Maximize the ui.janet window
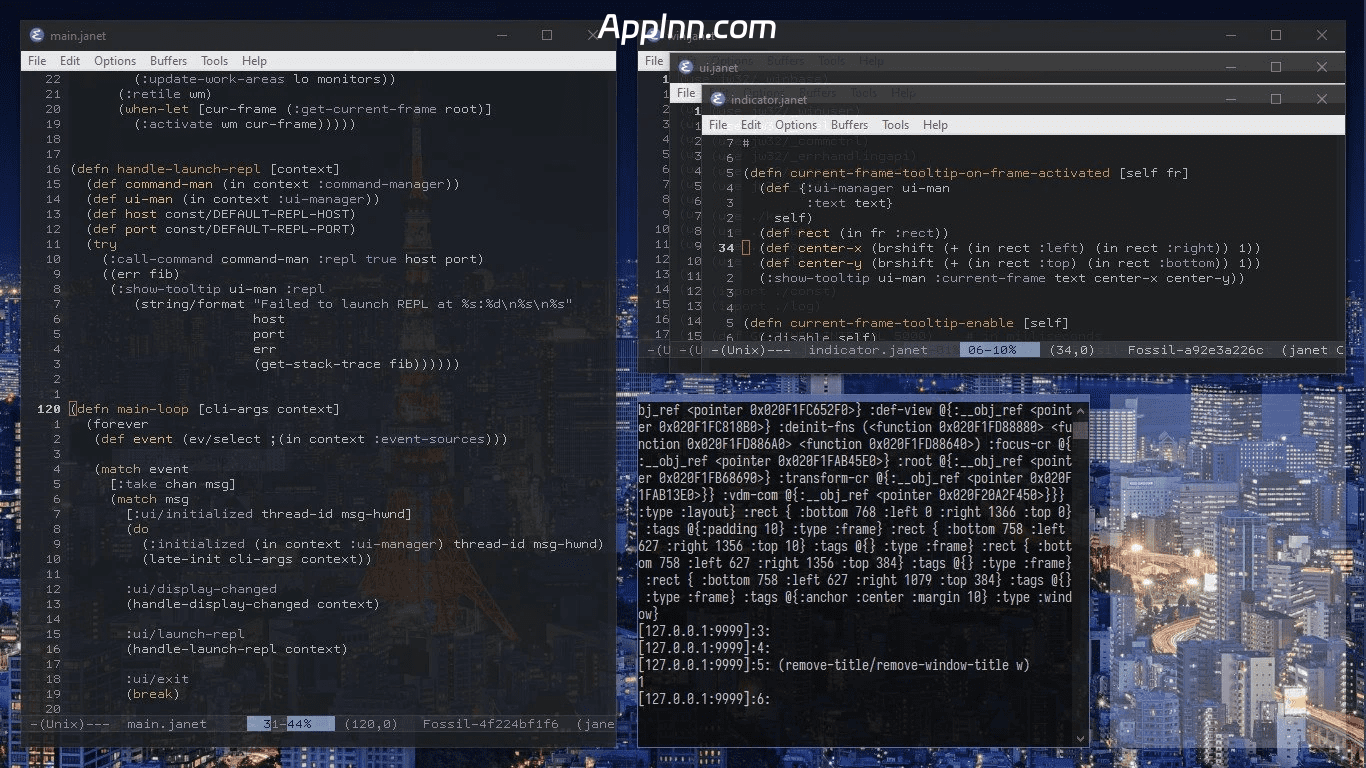Screen dimensions: 1366x768 pos(1276,67)
